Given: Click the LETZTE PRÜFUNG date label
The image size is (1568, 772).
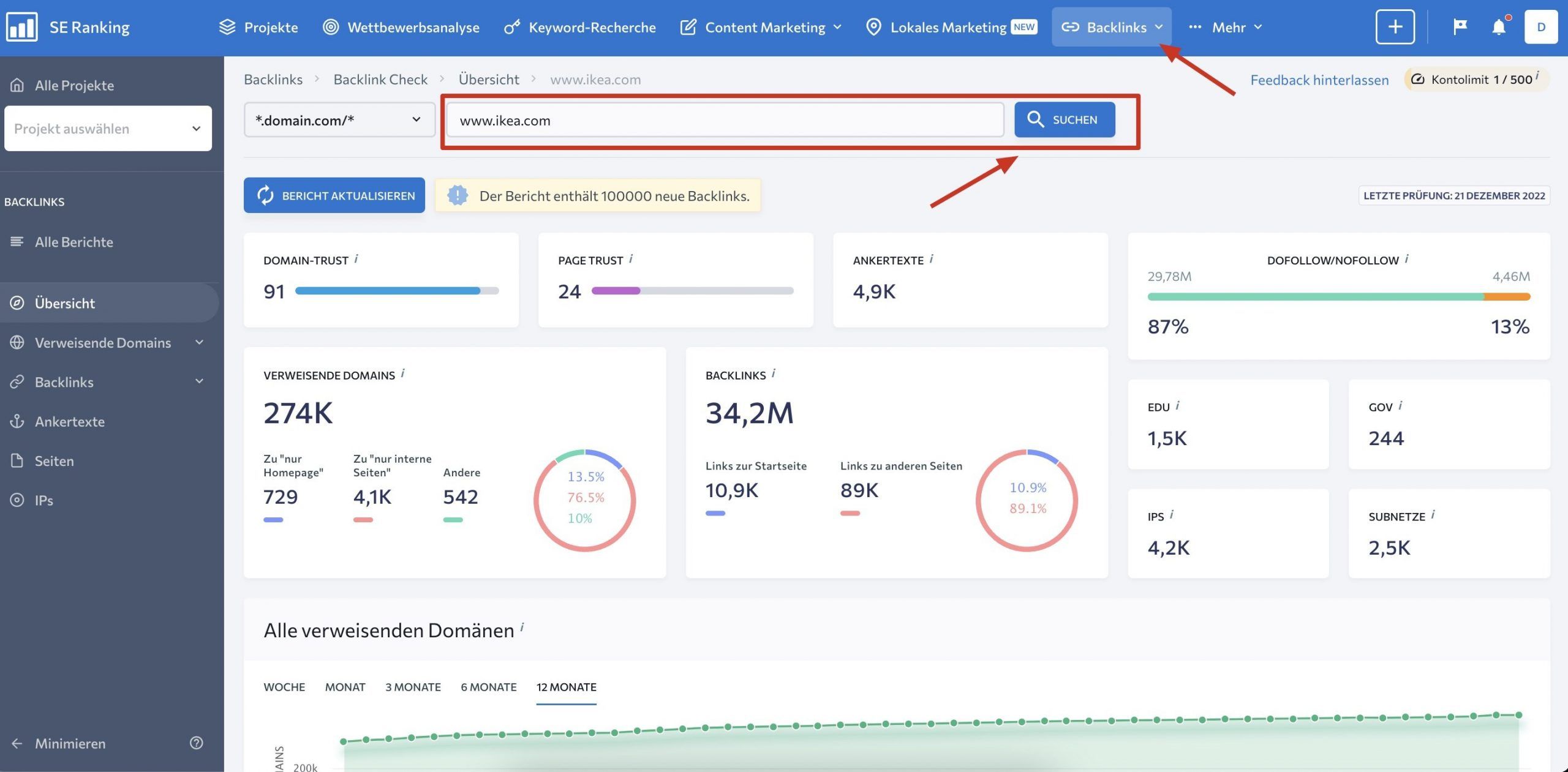Looking at the screenshot, I should click(1454, 195).
